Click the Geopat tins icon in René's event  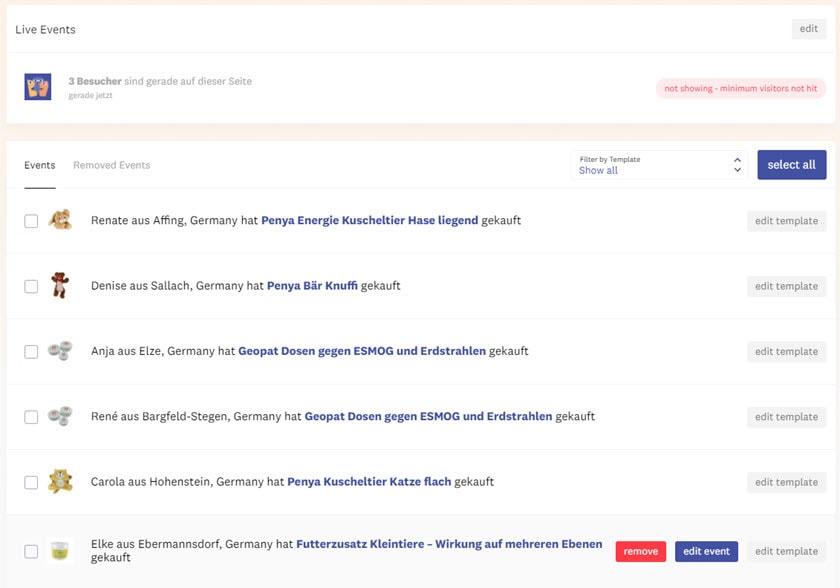[x=60, y=416]
